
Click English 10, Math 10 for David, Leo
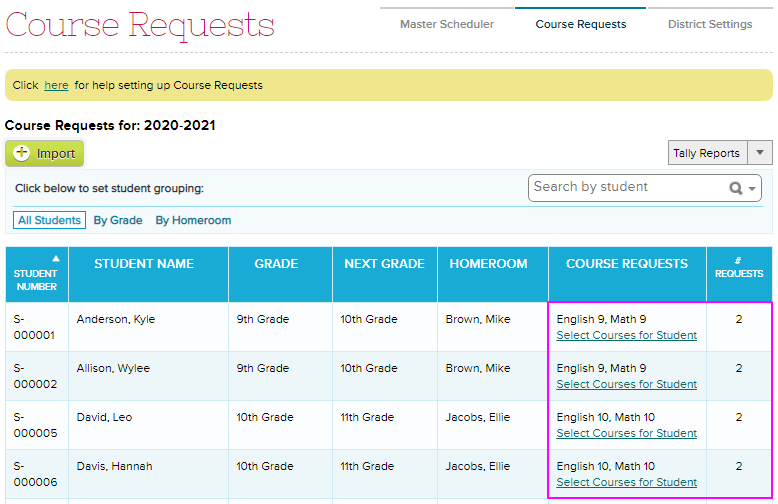click(x=606, y=418)
